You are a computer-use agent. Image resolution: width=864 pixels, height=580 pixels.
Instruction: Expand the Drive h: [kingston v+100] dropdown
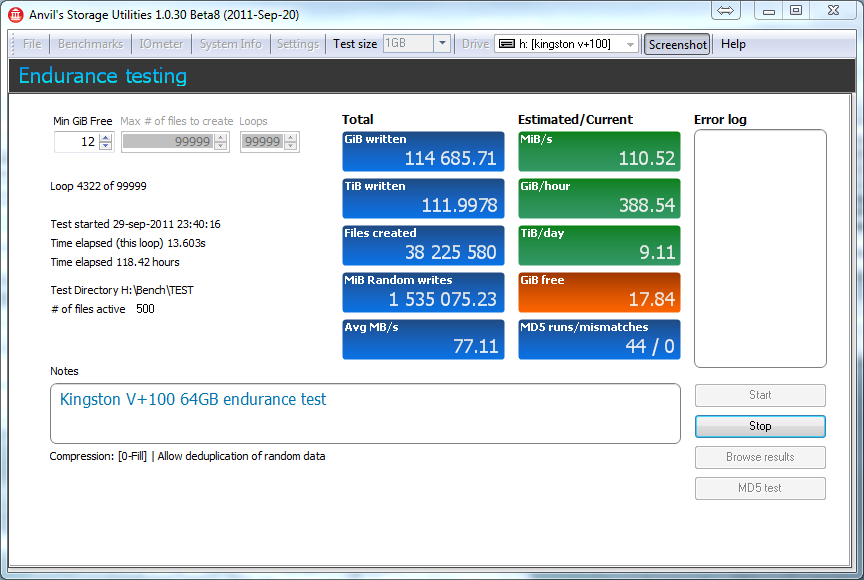[630, 44]
